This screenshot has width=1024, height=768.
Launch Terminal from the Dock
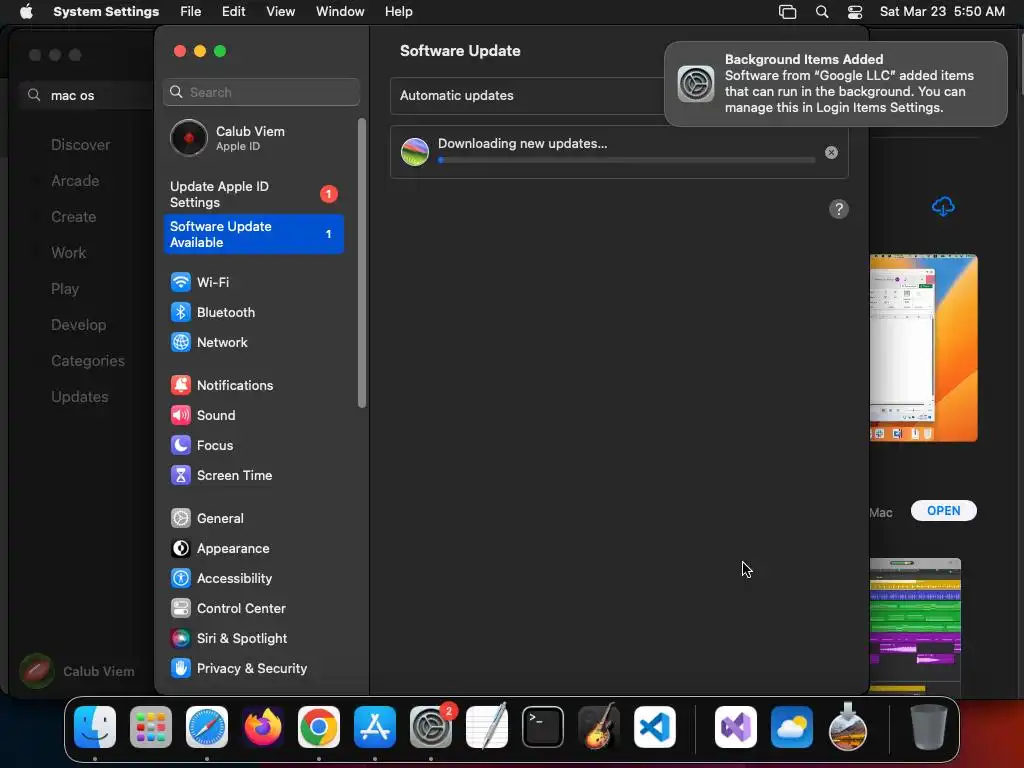click(543, 727)
